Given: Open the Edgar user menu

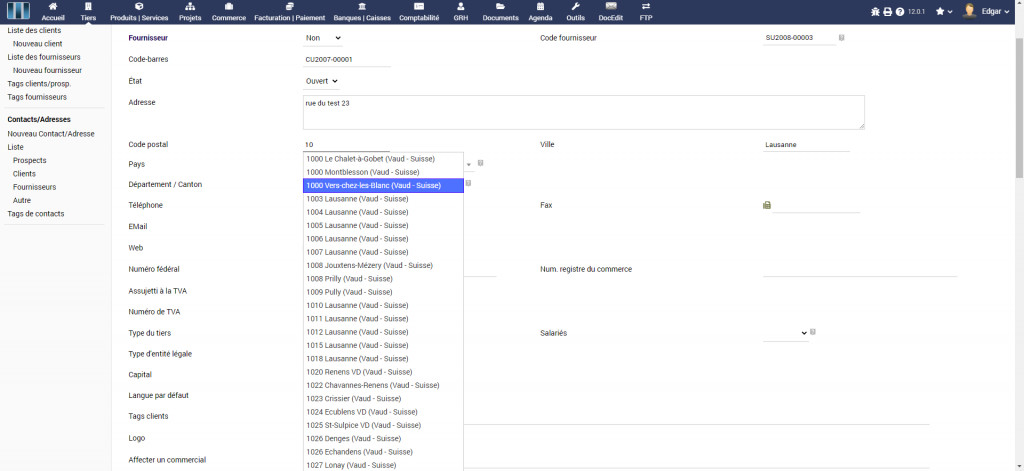Looking at the screenshot, I should click(988, 11).
